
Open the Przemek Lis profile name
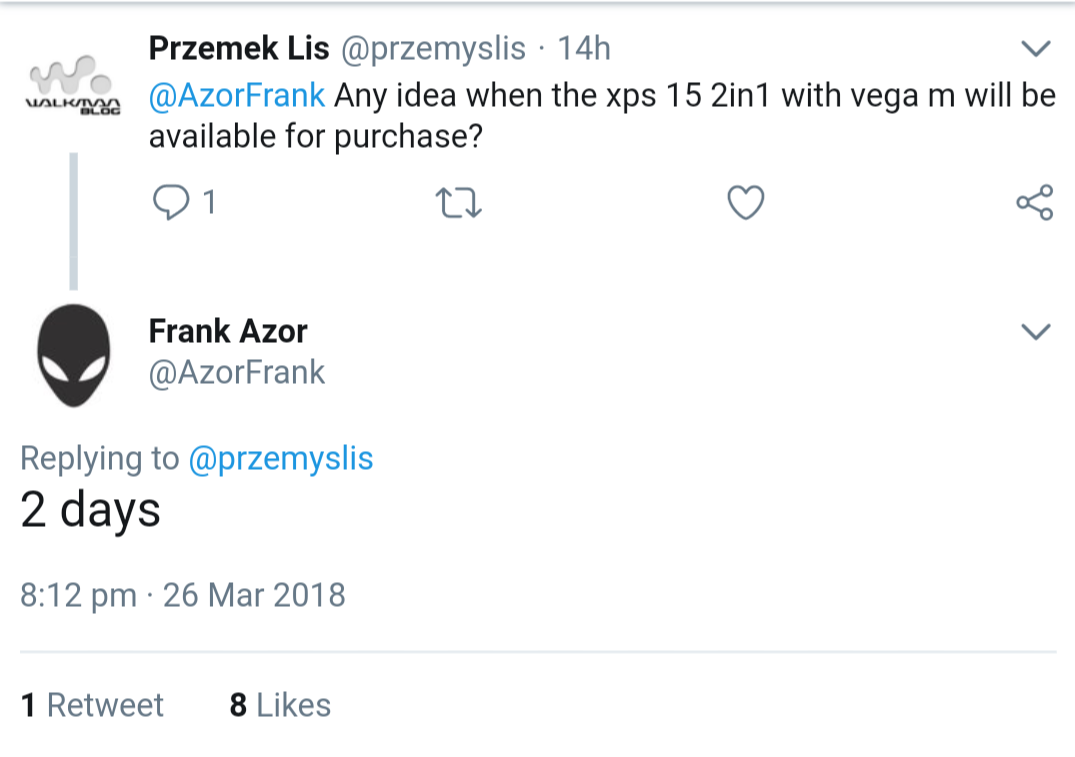239,47
